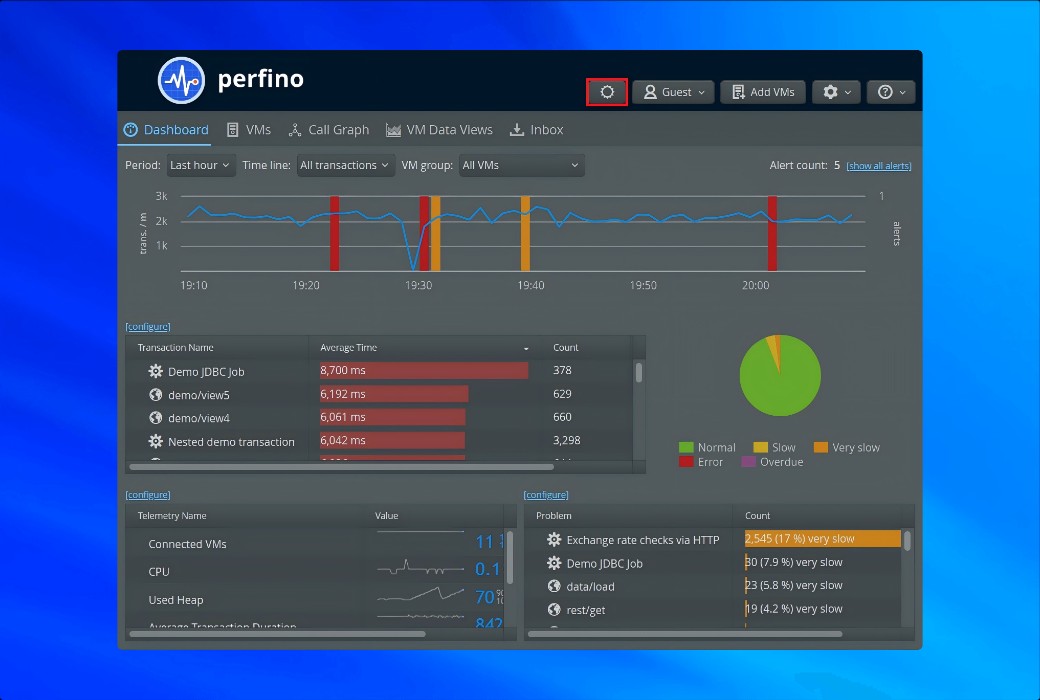Sort by Telemetry Name column header
1040x700 pixels.
click(x=172, y=516)
